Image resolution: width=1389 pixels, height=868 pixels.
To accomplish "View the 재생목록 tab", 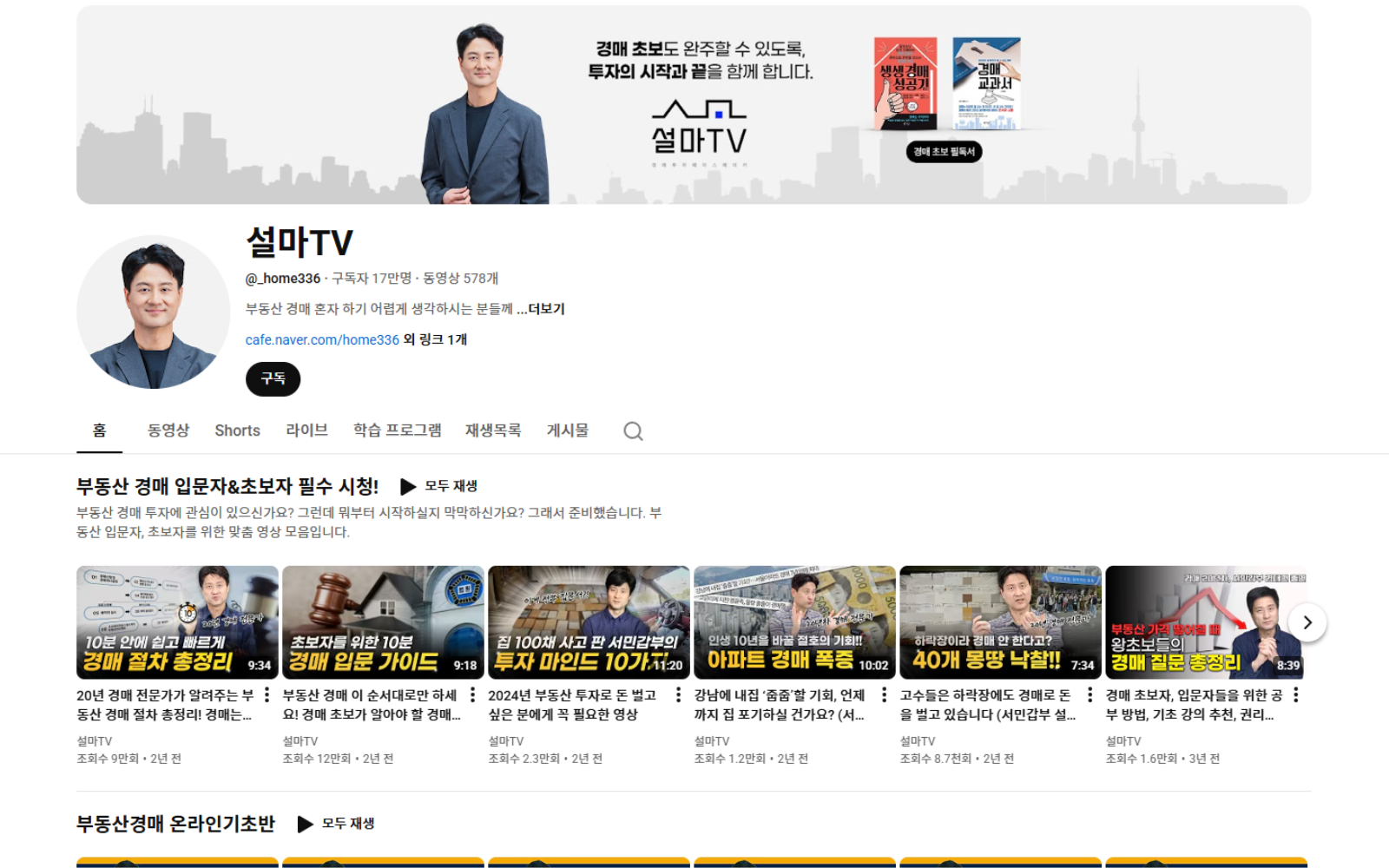I will pos(493,431).
